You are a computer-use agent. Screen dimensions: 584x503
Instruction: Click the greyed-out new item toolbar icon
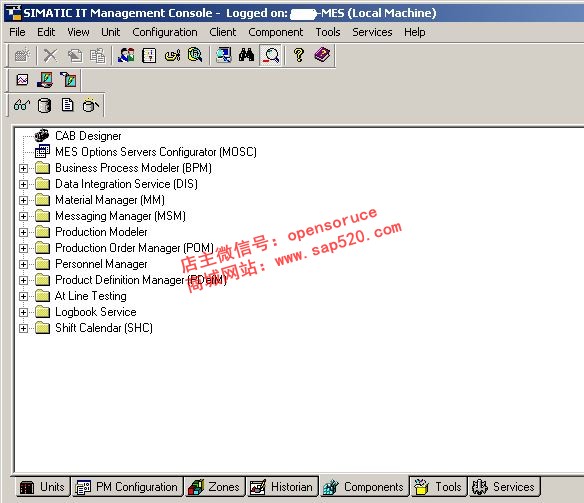pyautogui.click(x=22, y=55)
